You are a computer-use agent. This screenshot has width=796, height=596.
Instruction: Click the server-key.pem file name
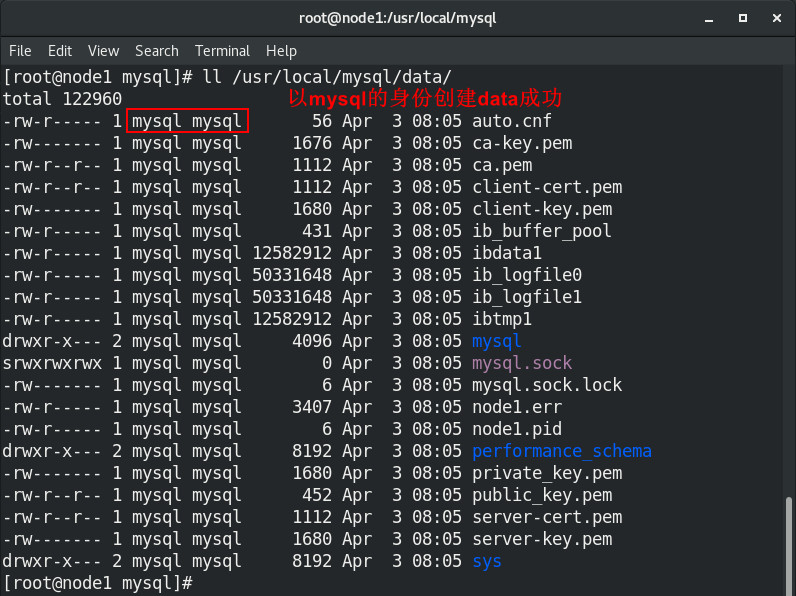[542, 539]
